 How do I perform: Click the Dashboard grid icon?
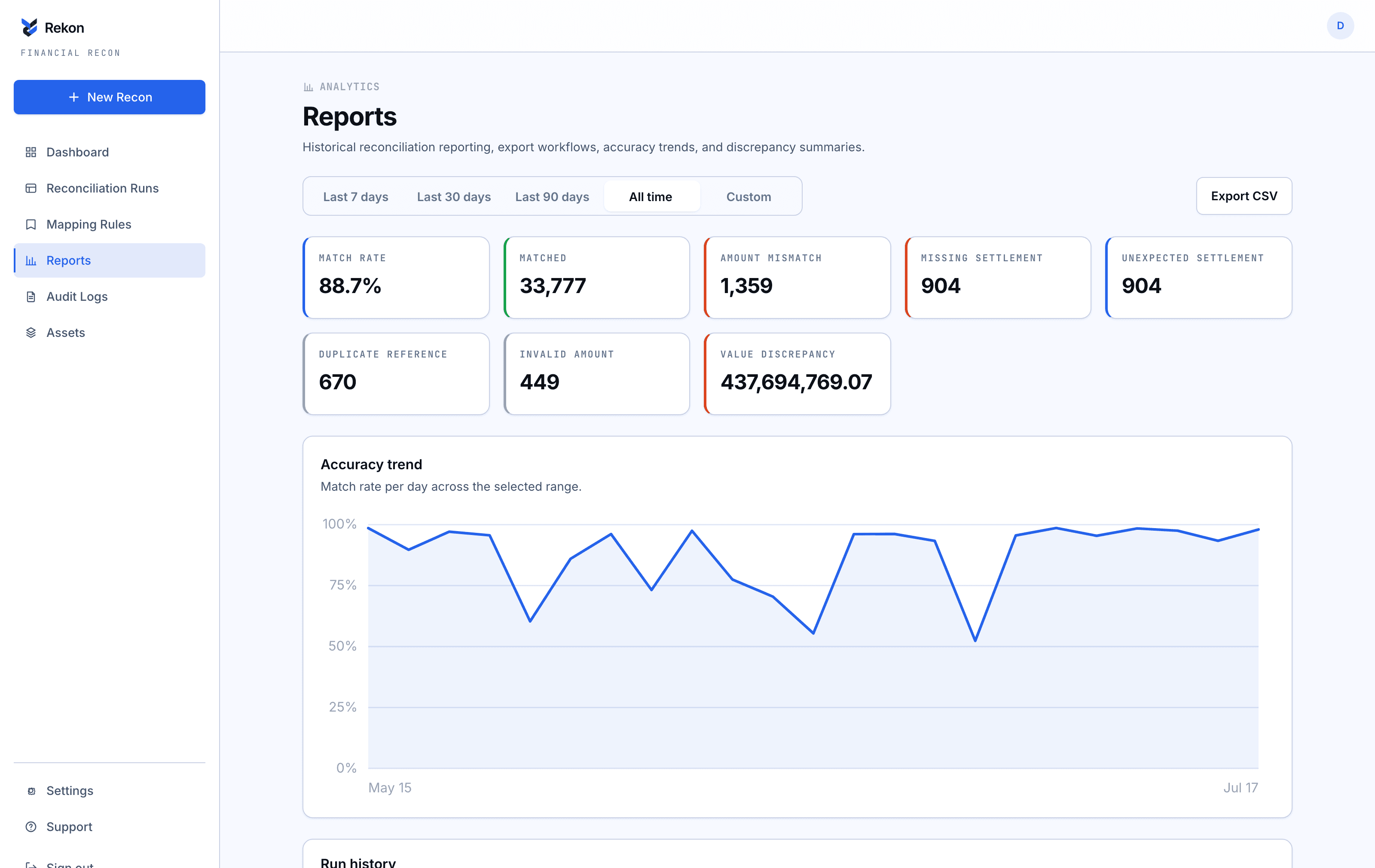(31, 152)
